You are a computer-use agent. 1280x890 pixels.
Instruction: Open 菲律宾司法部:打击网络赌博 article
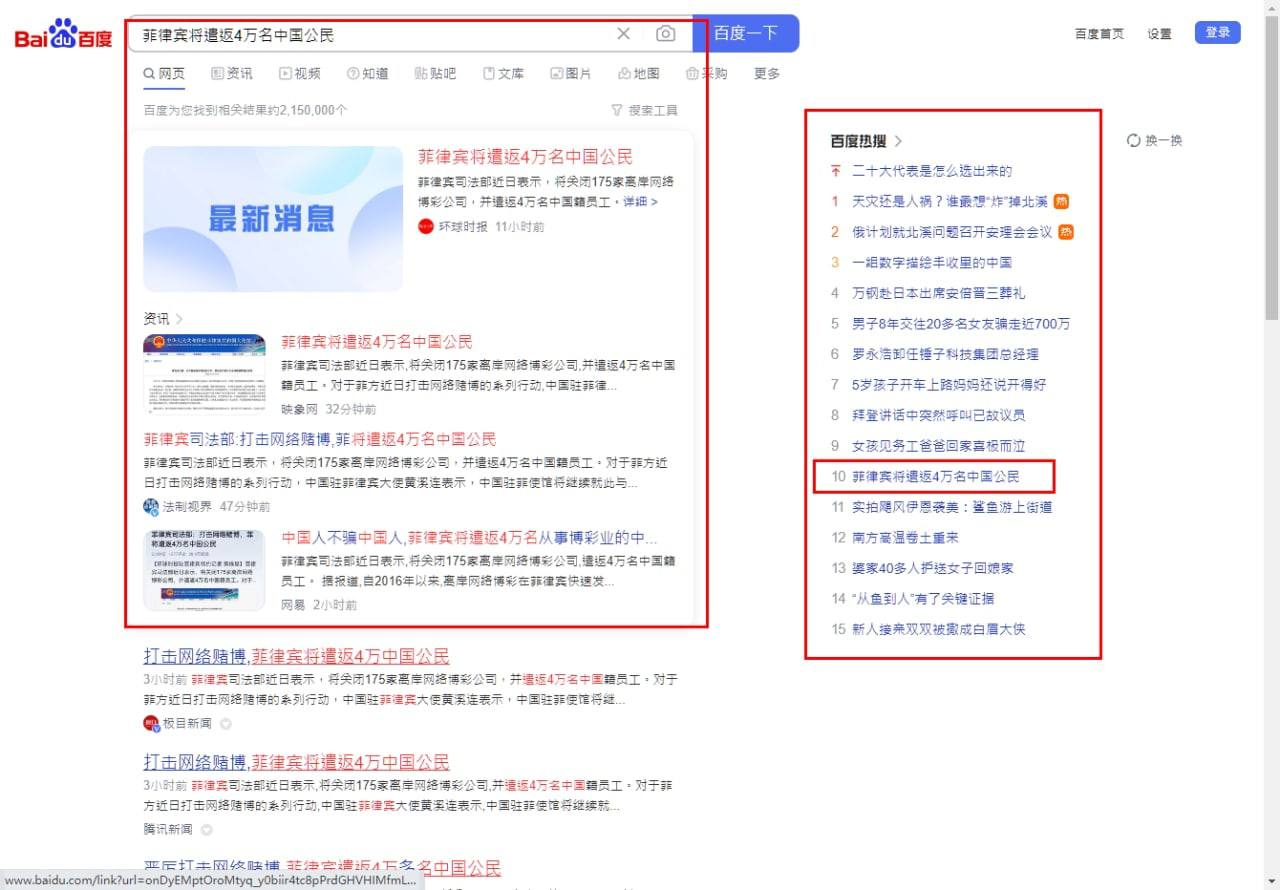(320, 439)
